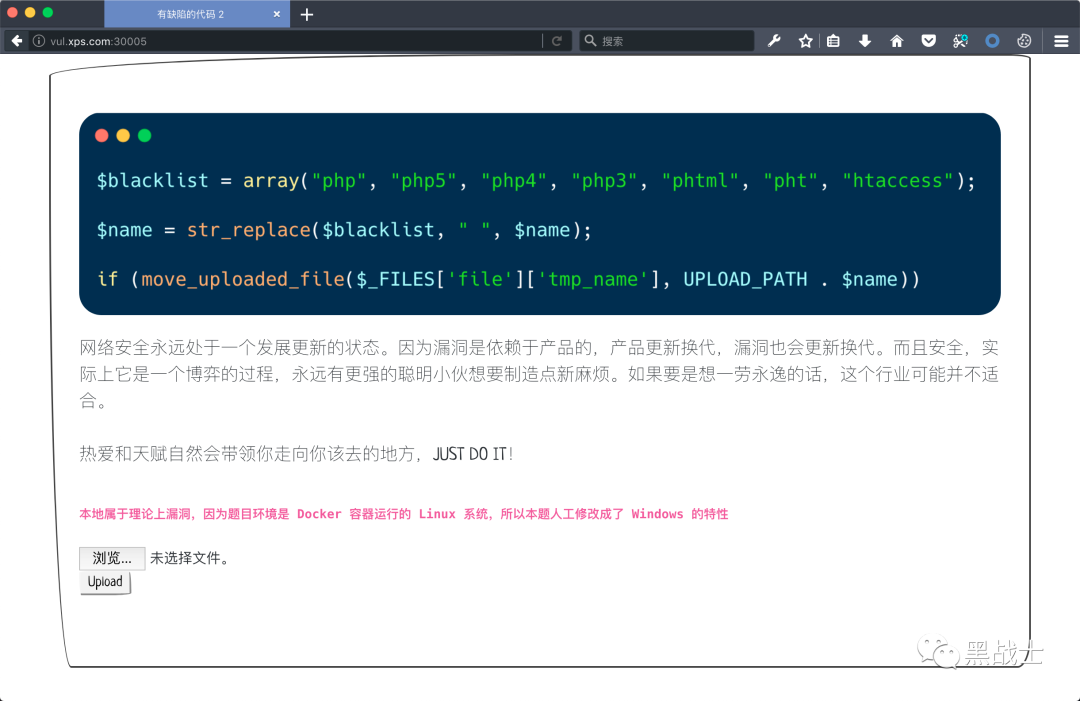Click the site info icon in address bar

pos(39,41)
